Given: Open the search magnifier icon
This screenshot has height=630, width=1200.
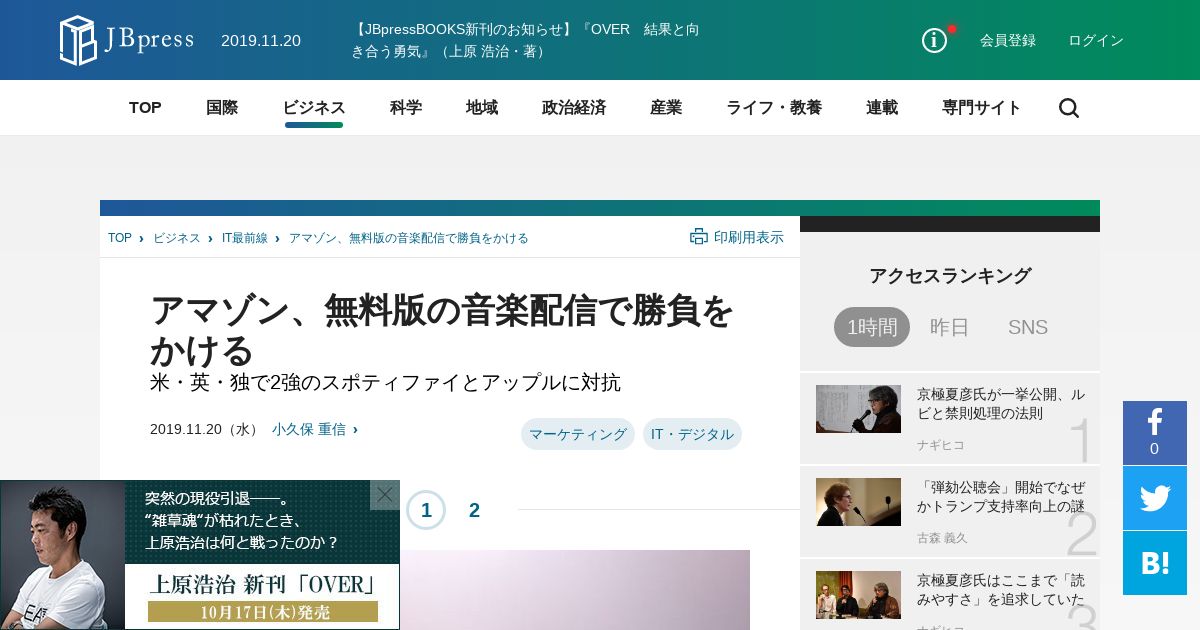Looking at the screenshot, I should [1069, 108].
